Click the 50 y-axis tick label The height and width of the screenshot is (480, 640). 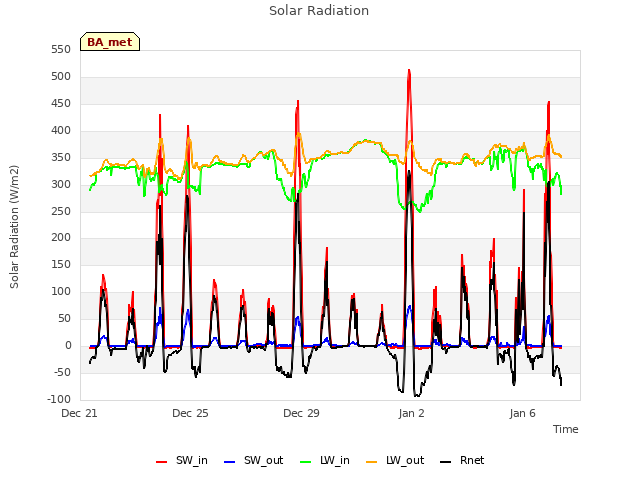64,318
